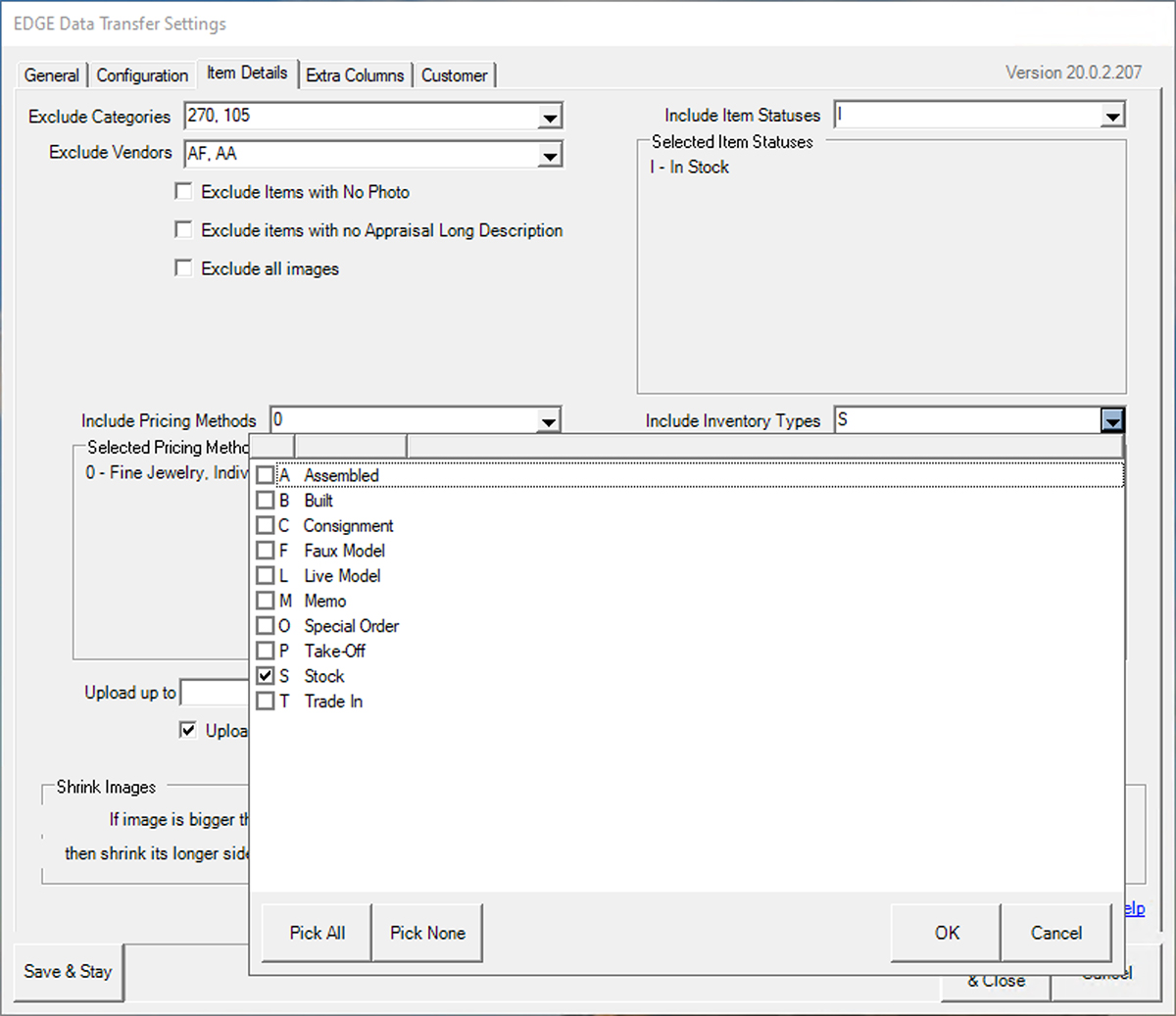Collapse the Include Inventory Types dropdown arrow
The width and height of the screenshot is (1176, 1016).
click(1111, 421)
